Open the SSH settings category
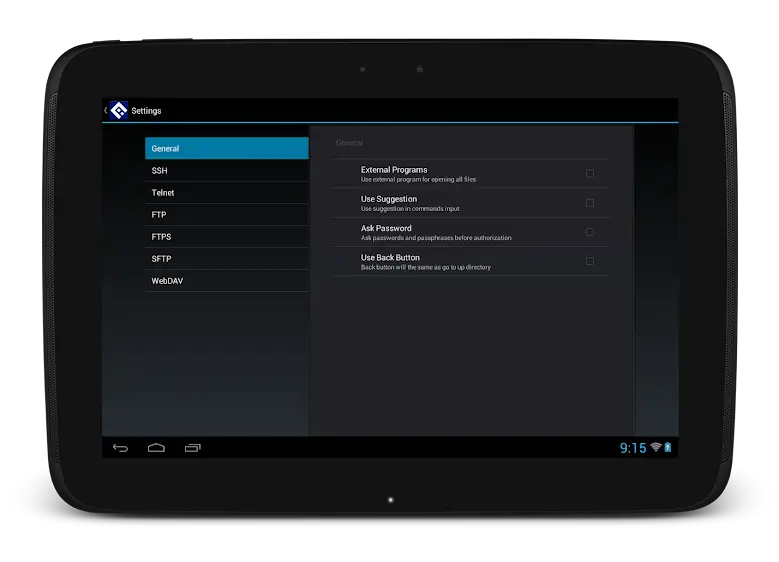This screenshot has width=779, height=562. (227, 170)
